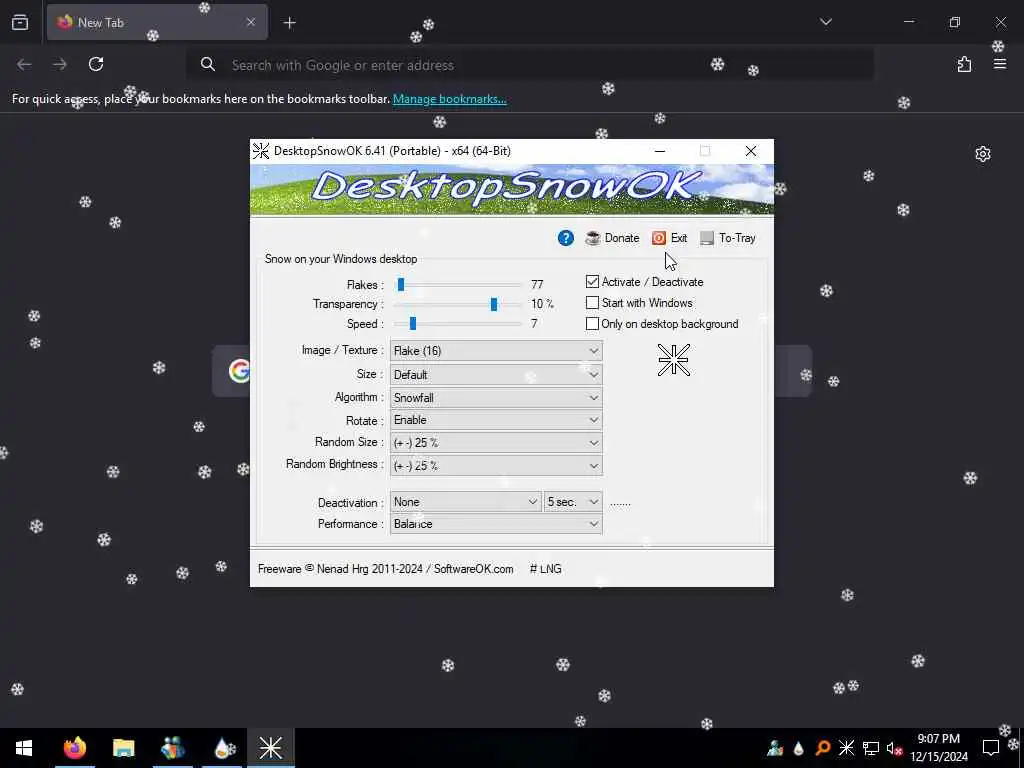Click the people icon in system tray
Screen dimensions: 1024x768
click(x=775, y=748)
